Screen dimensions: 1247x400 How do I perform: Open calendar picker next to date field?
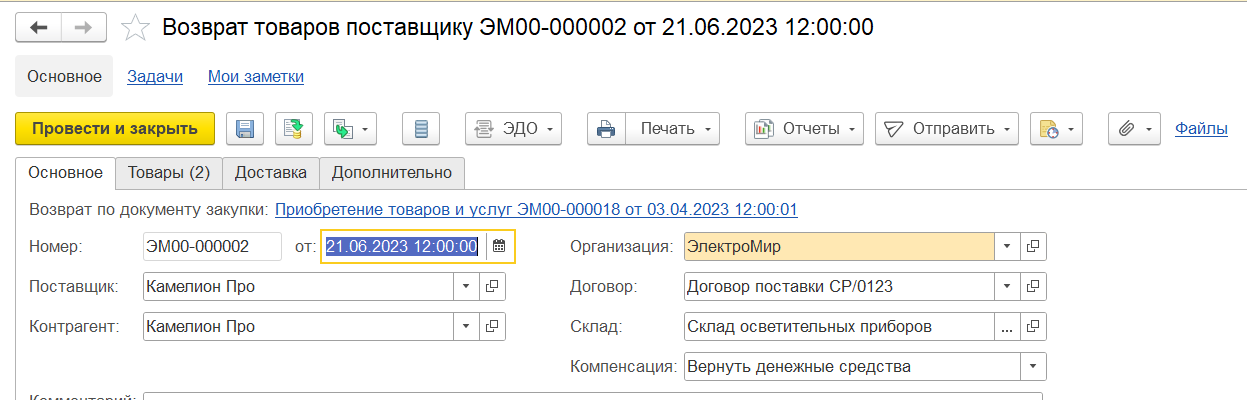click(x=499, y=246)
